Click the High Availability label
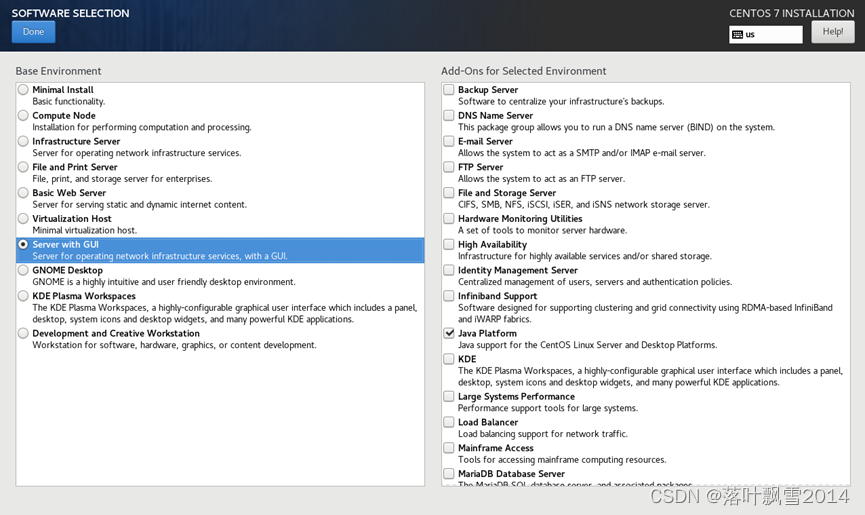 point(493,244)
